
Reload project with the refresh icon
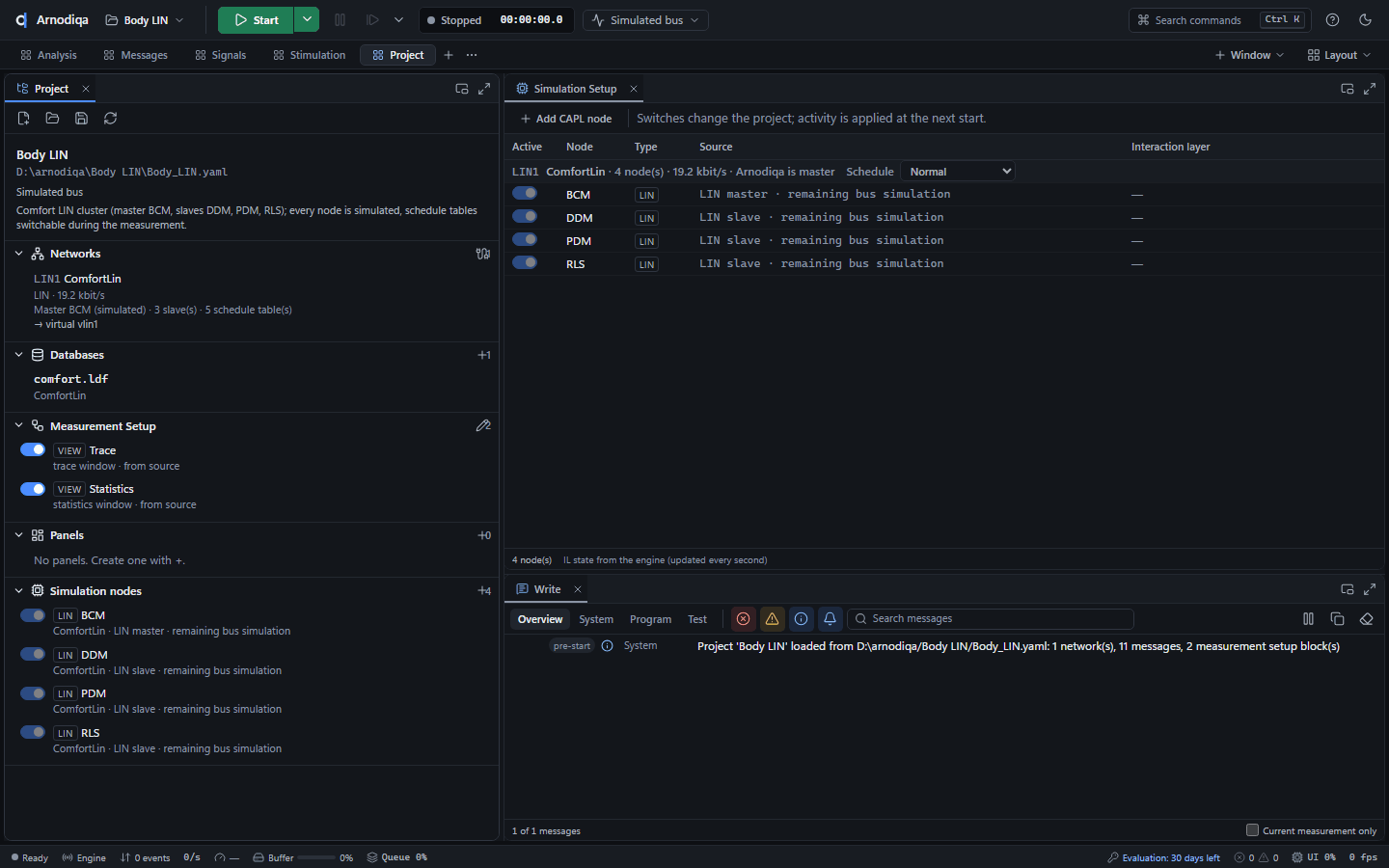click(111, 119)
